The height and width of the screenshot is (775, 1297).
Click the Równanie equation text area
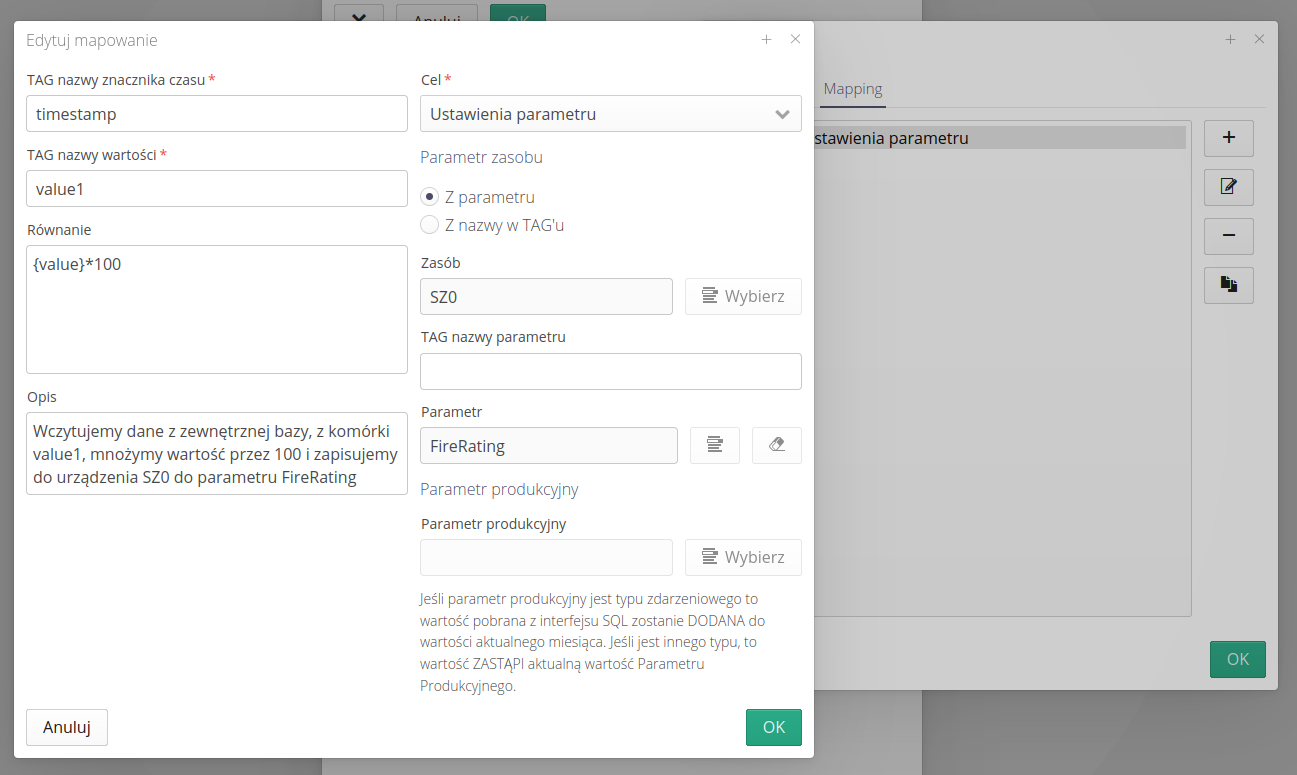tap(216, 309)
